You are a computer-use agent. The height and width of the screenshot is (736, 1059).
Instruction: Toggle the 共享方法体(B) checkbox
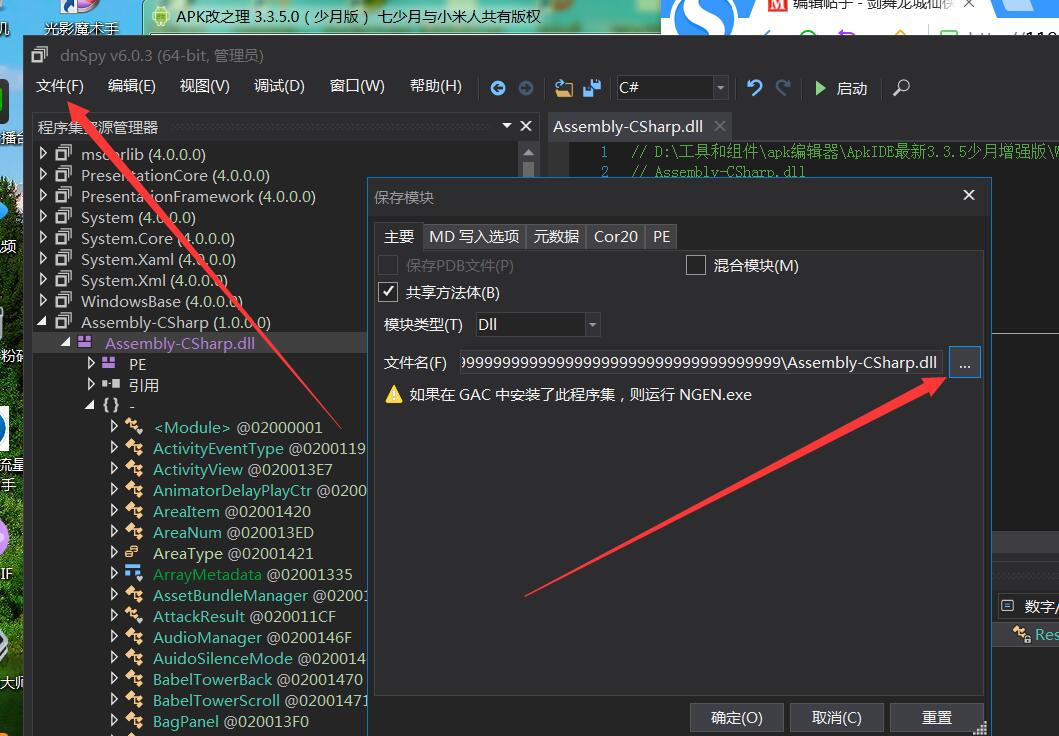coord(388,292)
